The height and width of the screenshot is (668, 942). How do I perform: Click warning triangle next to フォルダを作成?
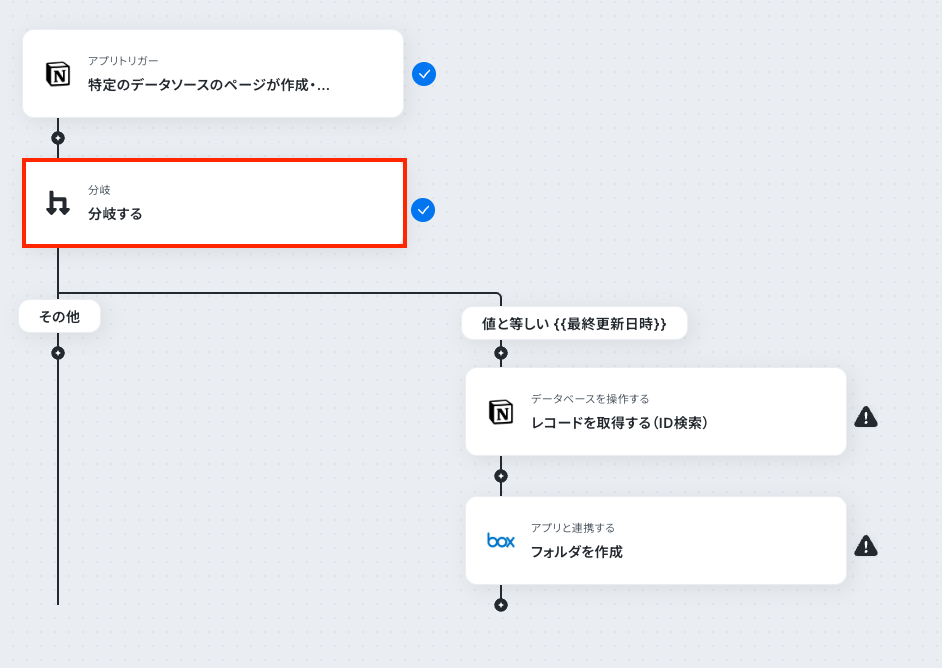pyautogui.click(x=866, y=545)
